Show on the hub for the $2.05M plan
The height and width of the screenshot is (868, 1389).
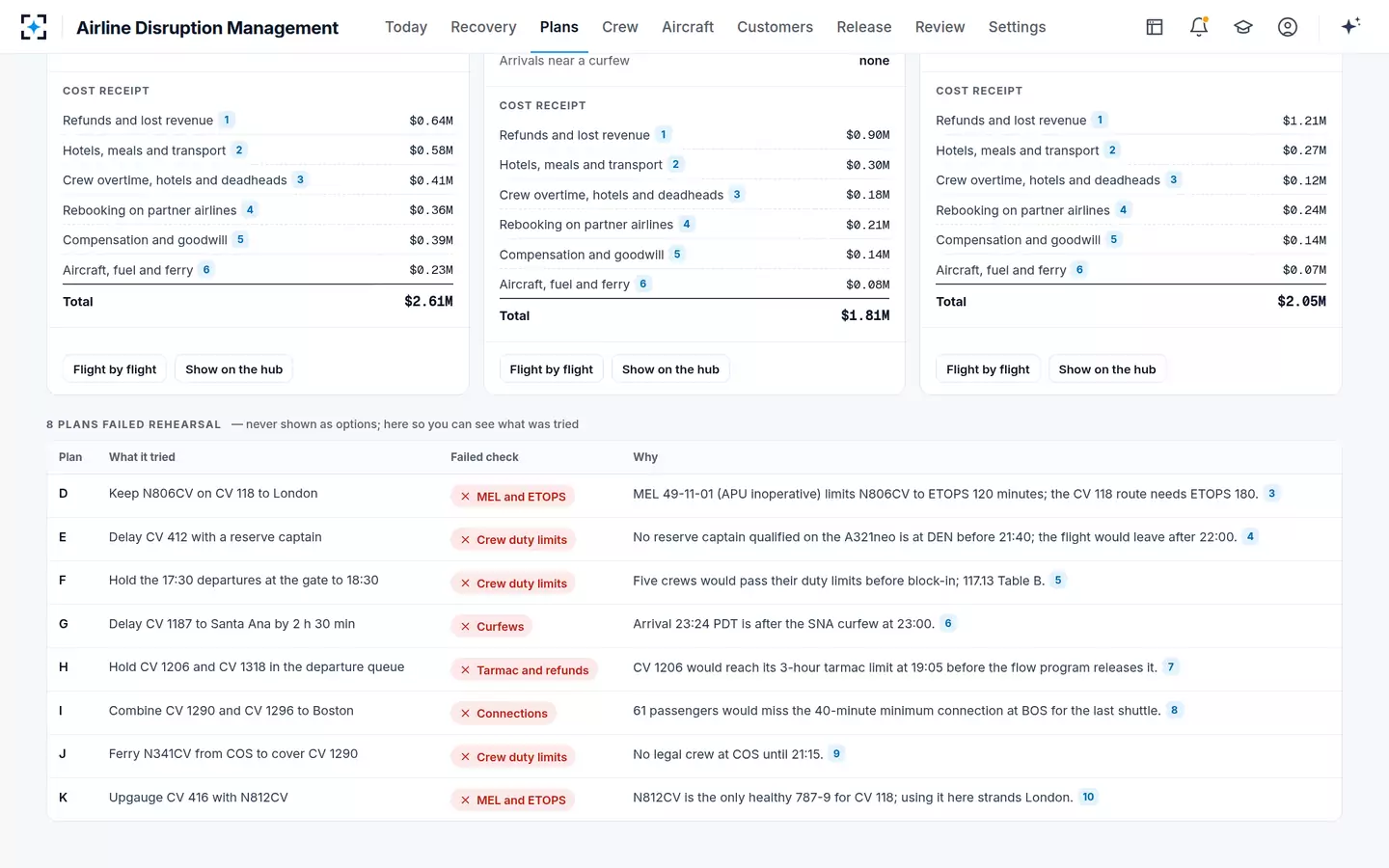tap(1107, 369)
